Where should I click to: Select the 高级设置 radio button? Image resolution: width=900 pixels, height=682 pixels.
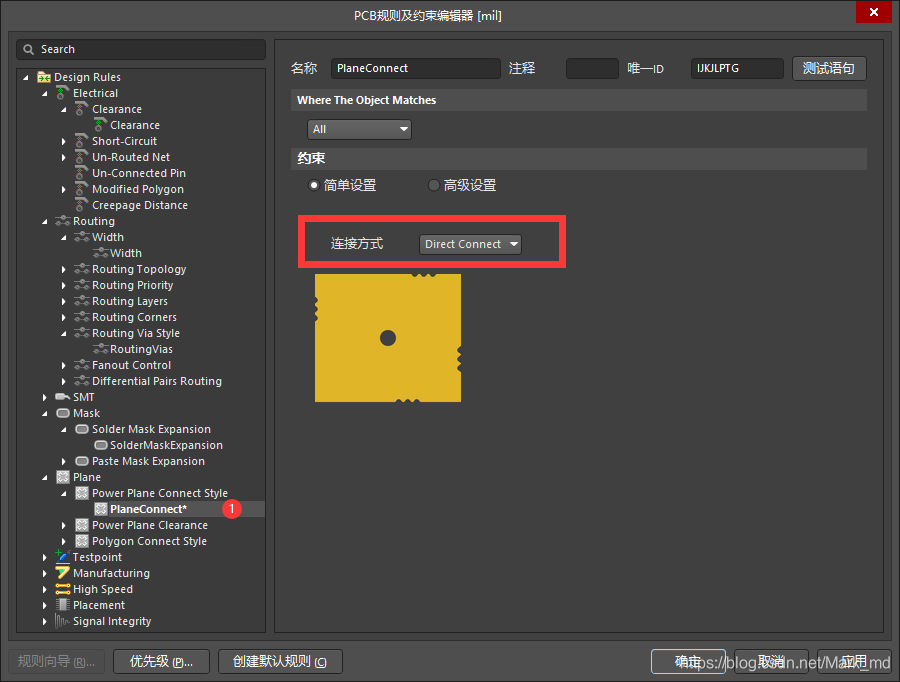pyautogui.click(x=433, y=185)
